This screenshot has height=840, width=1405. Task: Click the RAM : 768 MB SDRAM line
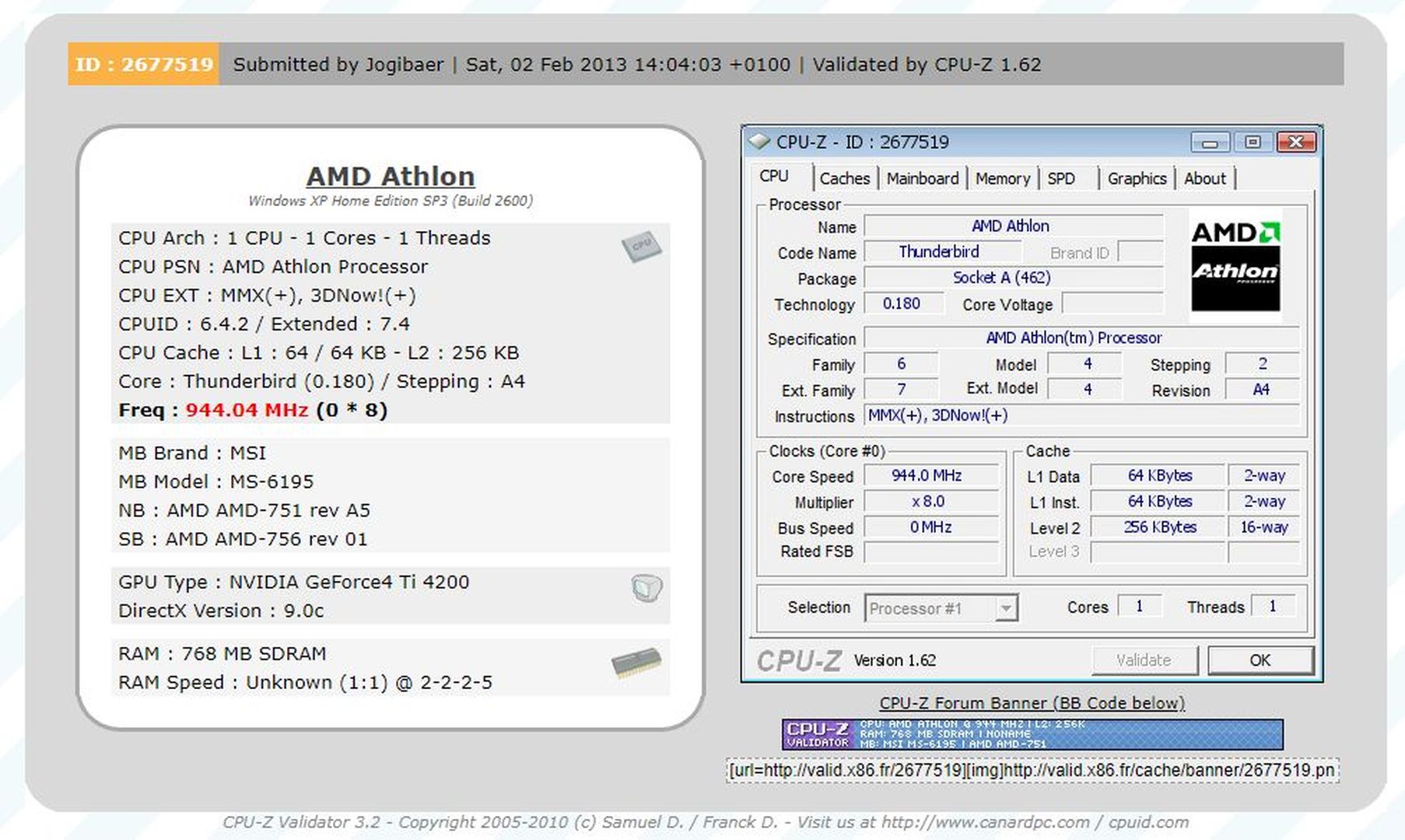point(222,653)
